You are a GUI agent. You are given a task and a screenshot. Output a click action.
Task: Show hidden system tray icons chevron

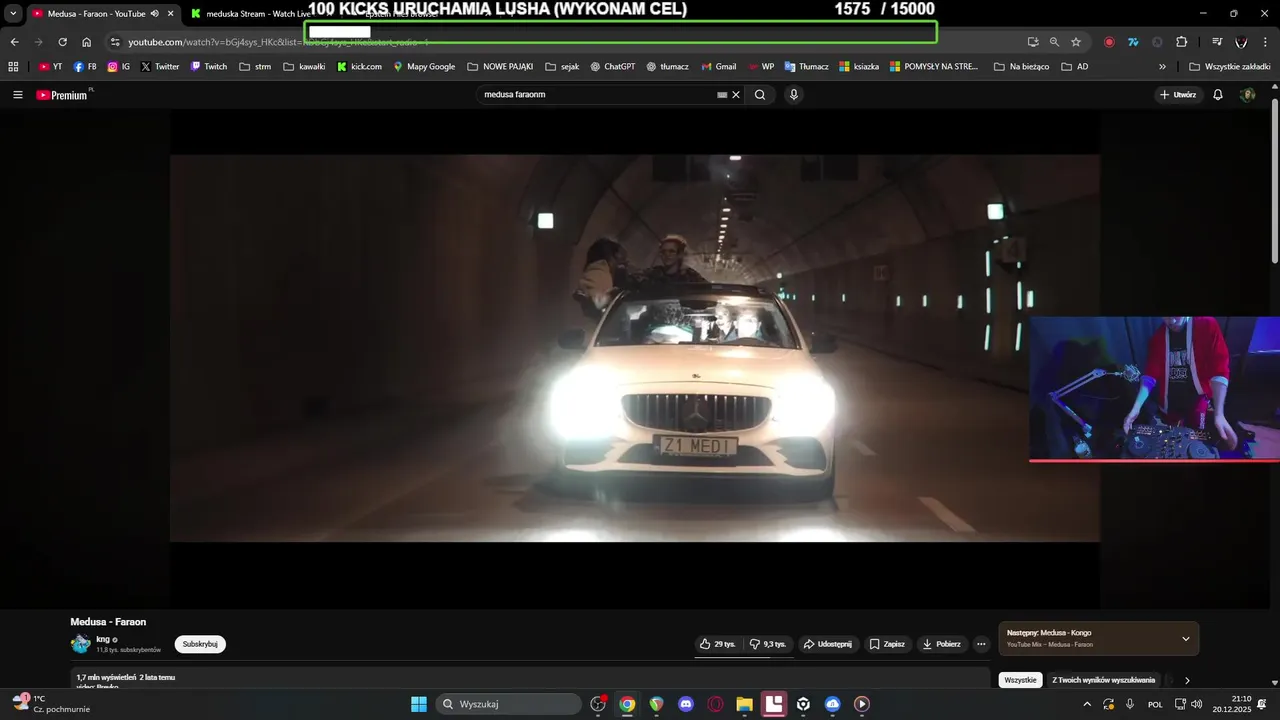(x=1087, y=704)
